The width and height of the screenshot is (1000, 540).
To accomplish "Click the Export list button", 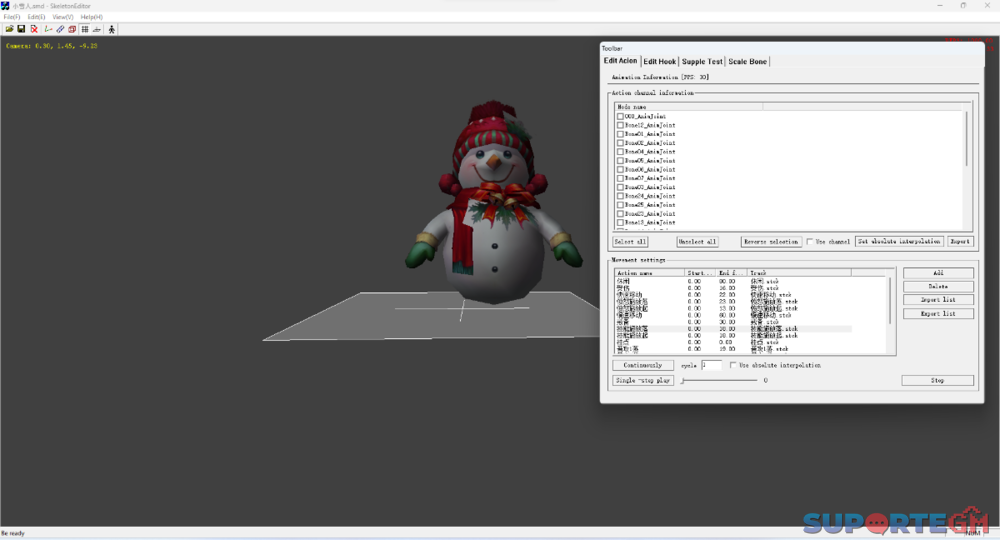I will click(937, 314).
